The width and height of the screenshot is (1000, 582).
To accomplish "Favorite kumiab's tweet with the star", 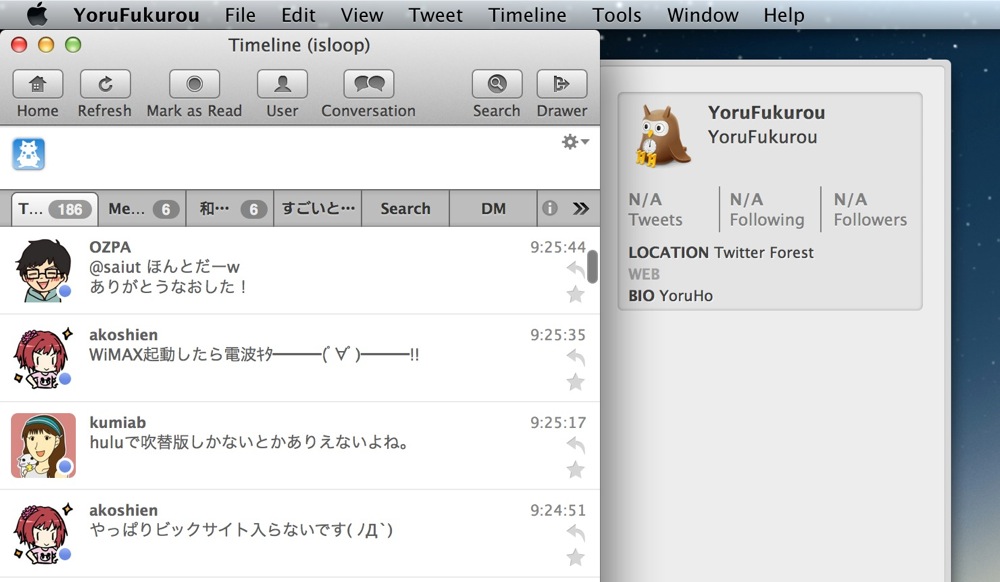I will [x=575, y=470].
